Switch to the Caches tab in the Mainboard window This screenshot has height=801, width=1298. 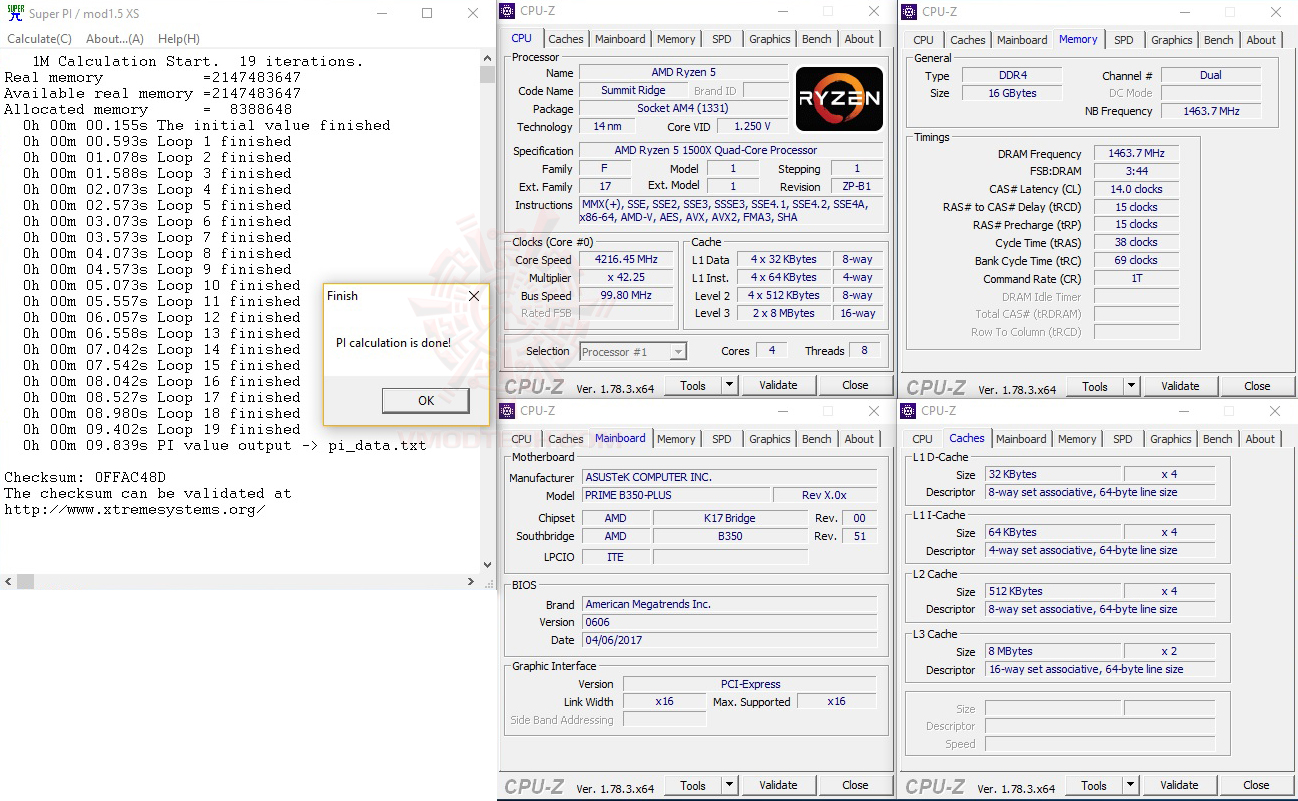(566, 438)
